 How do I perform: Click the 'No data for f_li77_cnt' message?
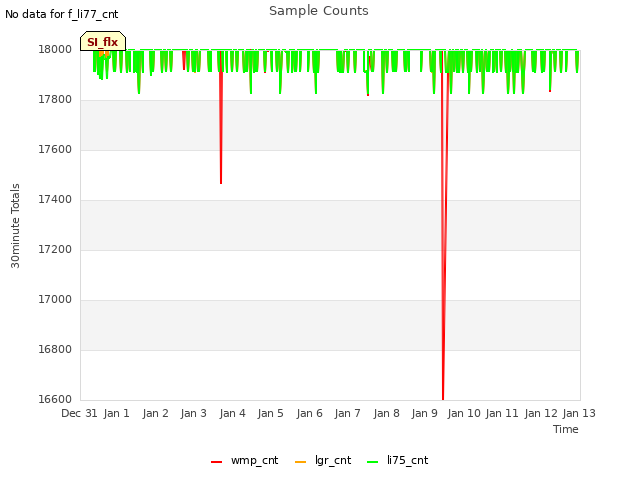coord(62,14)
